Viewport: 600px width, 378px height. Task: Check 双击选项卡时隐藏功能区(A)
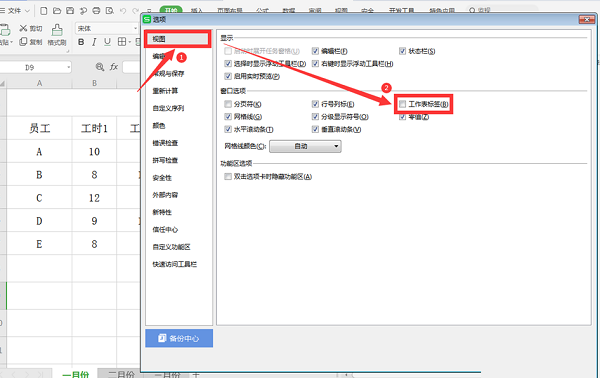[228, 176]
